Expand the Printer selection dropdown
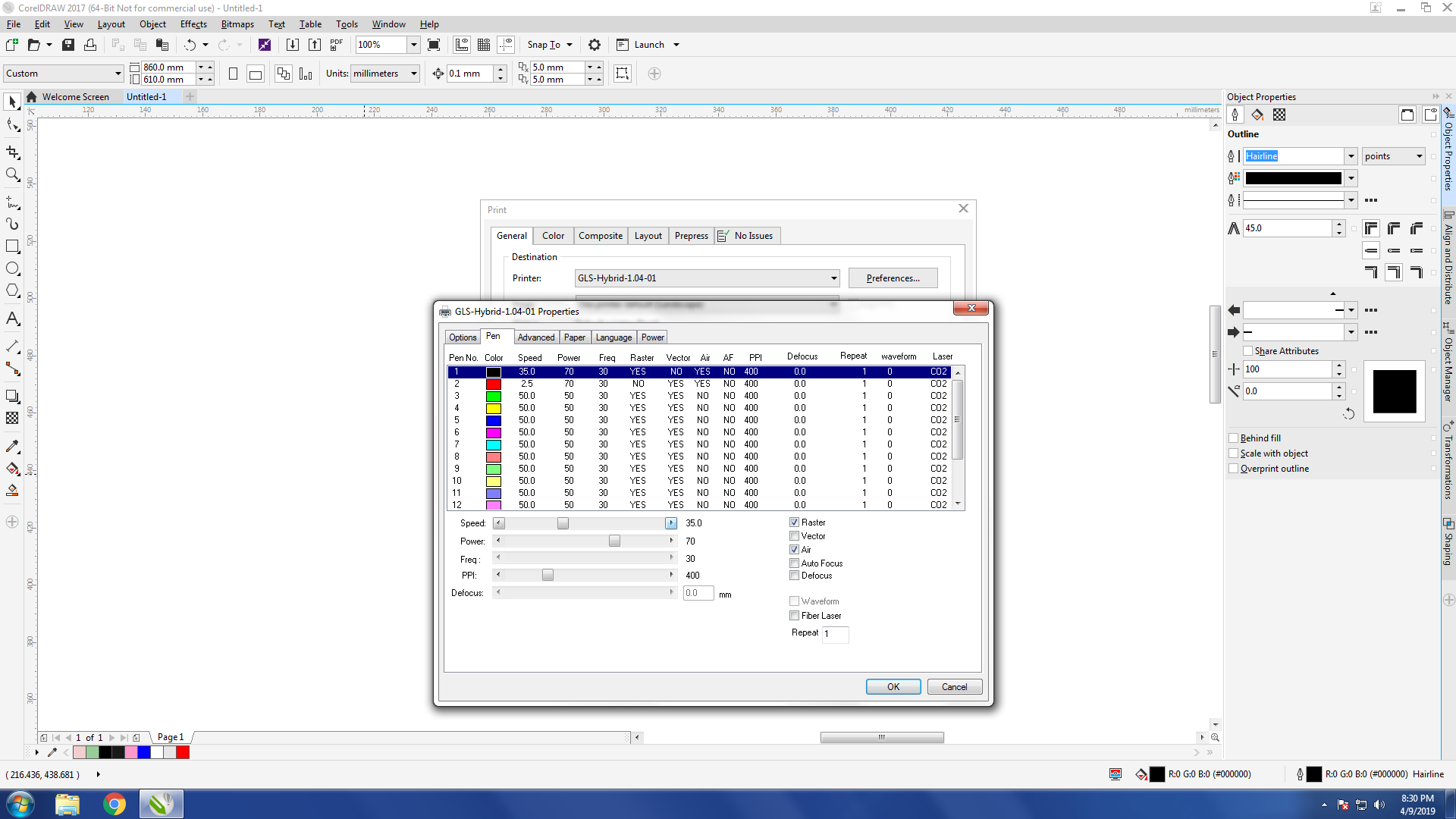1456x819 pixels. click(834, 278)
